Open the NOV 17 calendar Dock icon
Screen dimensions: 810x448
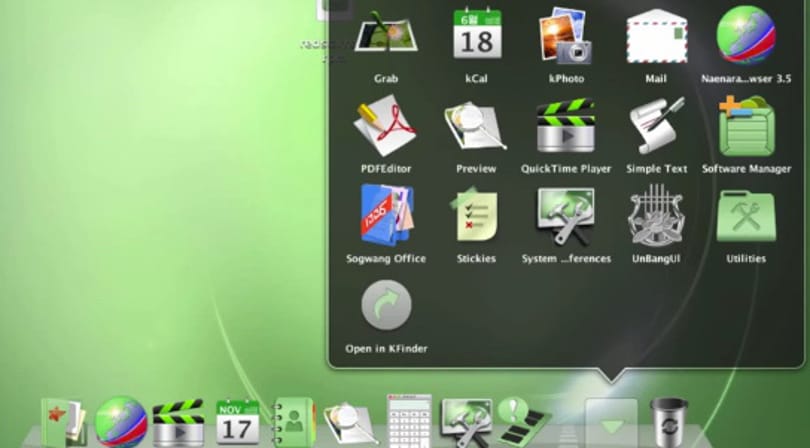pyautogui.click(x=238, y=422)
